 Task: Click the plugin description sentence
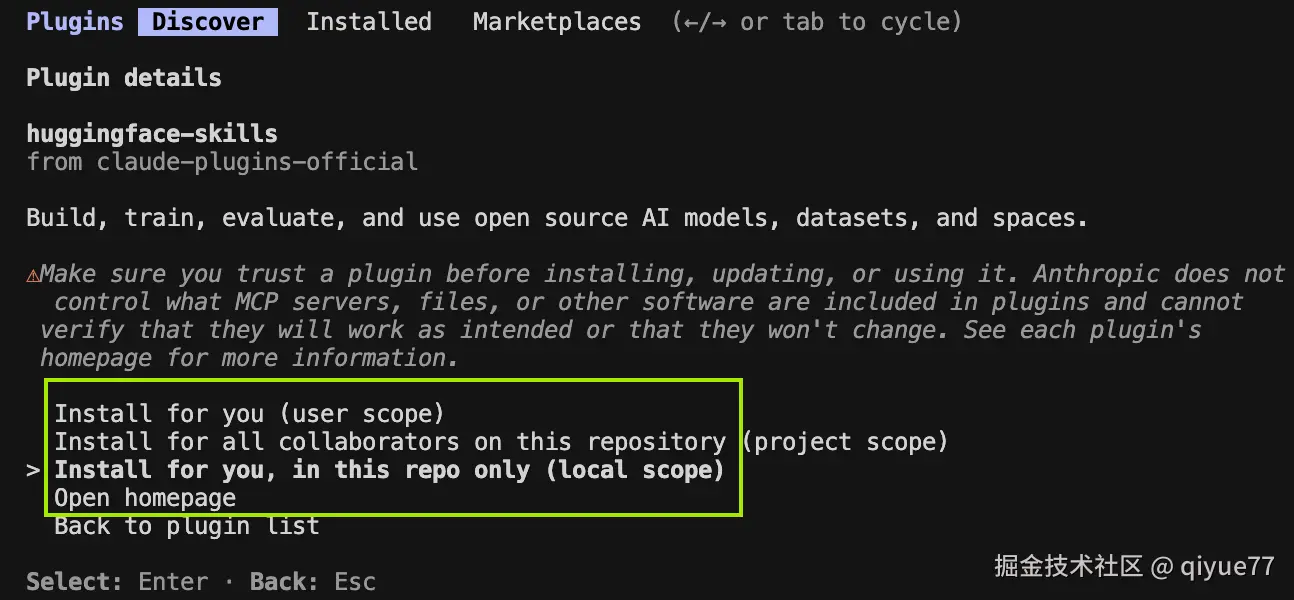point(556,218)
